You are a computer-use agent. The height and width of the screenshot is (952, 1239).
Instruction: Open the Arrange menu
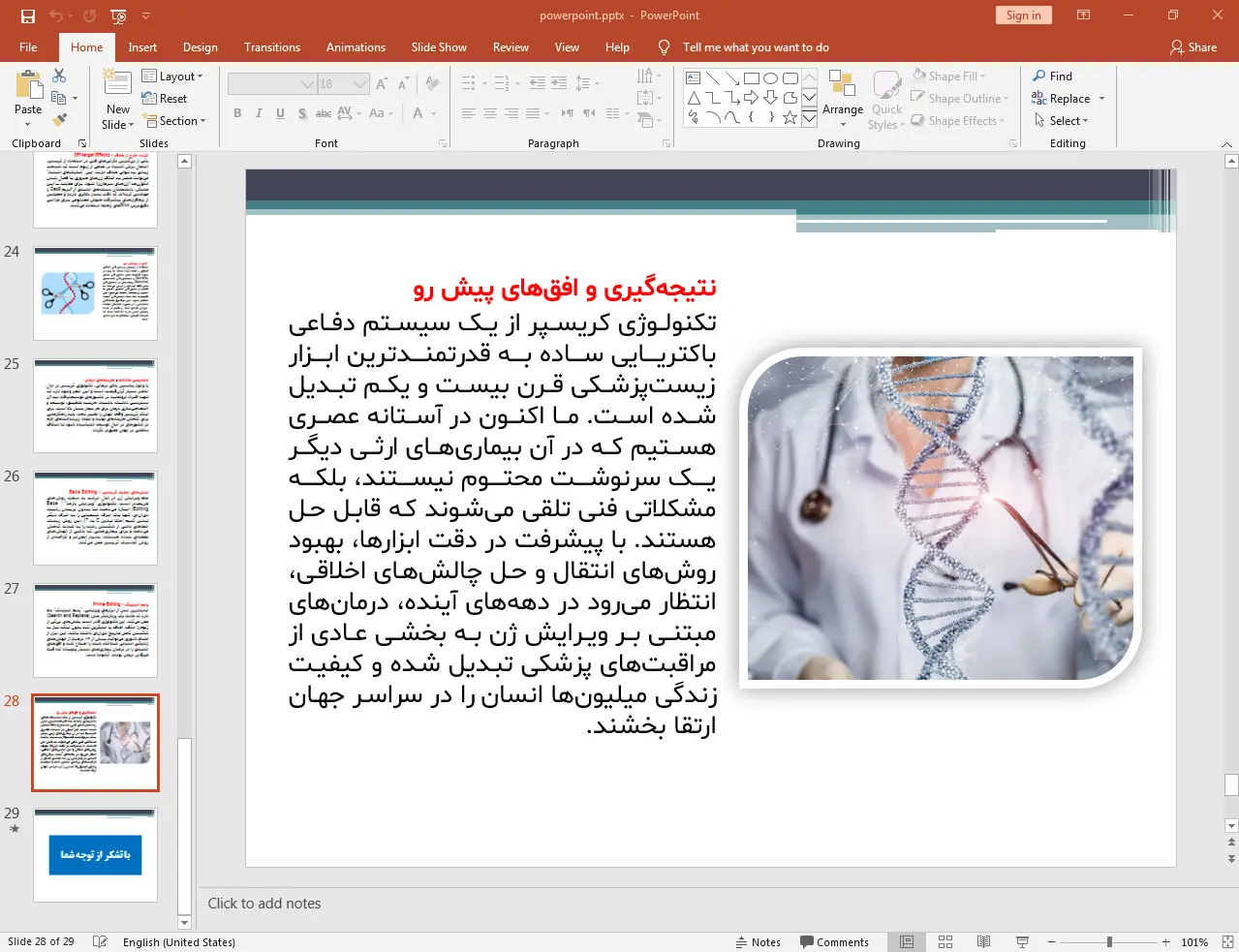(842, 99)
